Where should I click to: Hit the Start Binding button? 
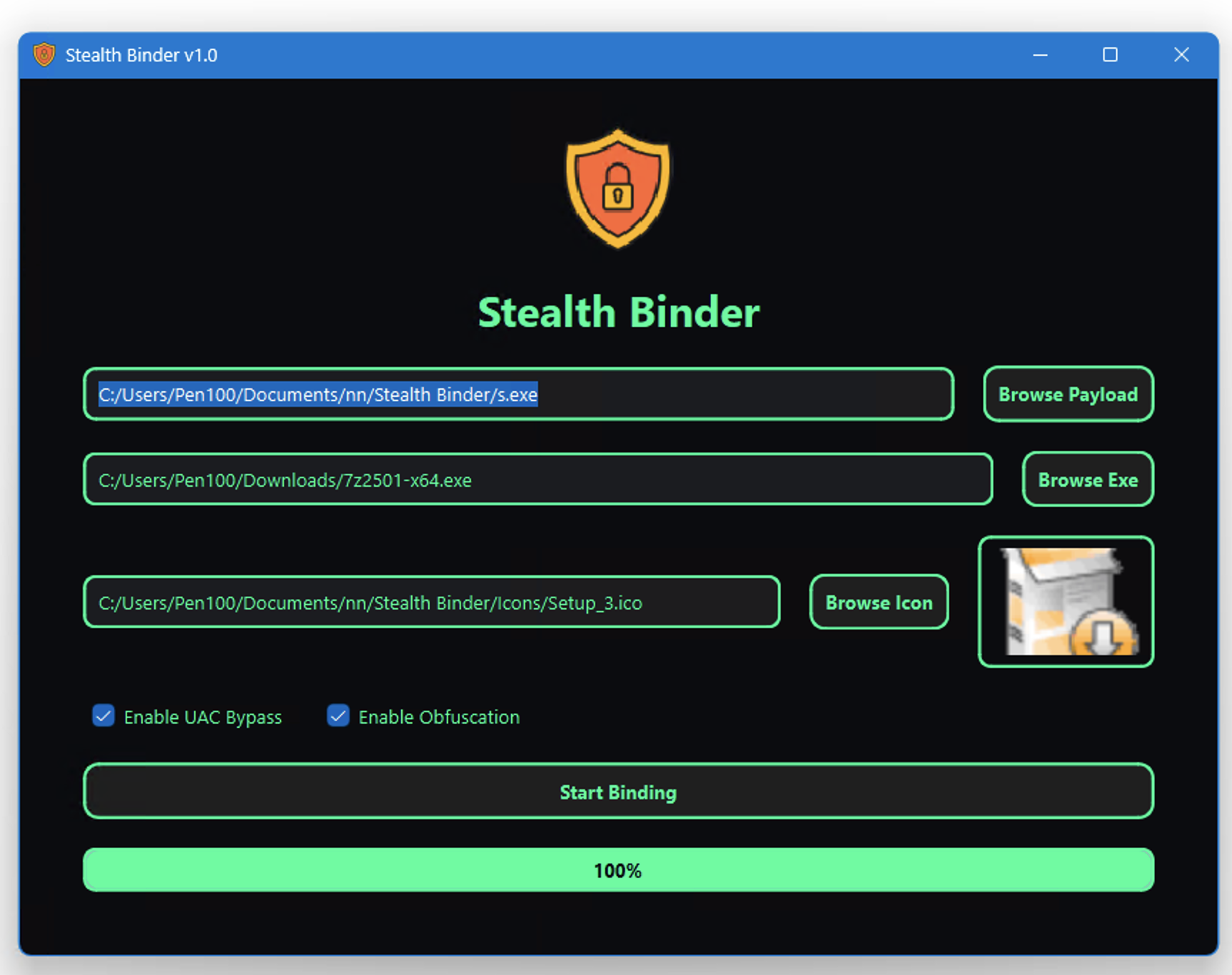618,792
